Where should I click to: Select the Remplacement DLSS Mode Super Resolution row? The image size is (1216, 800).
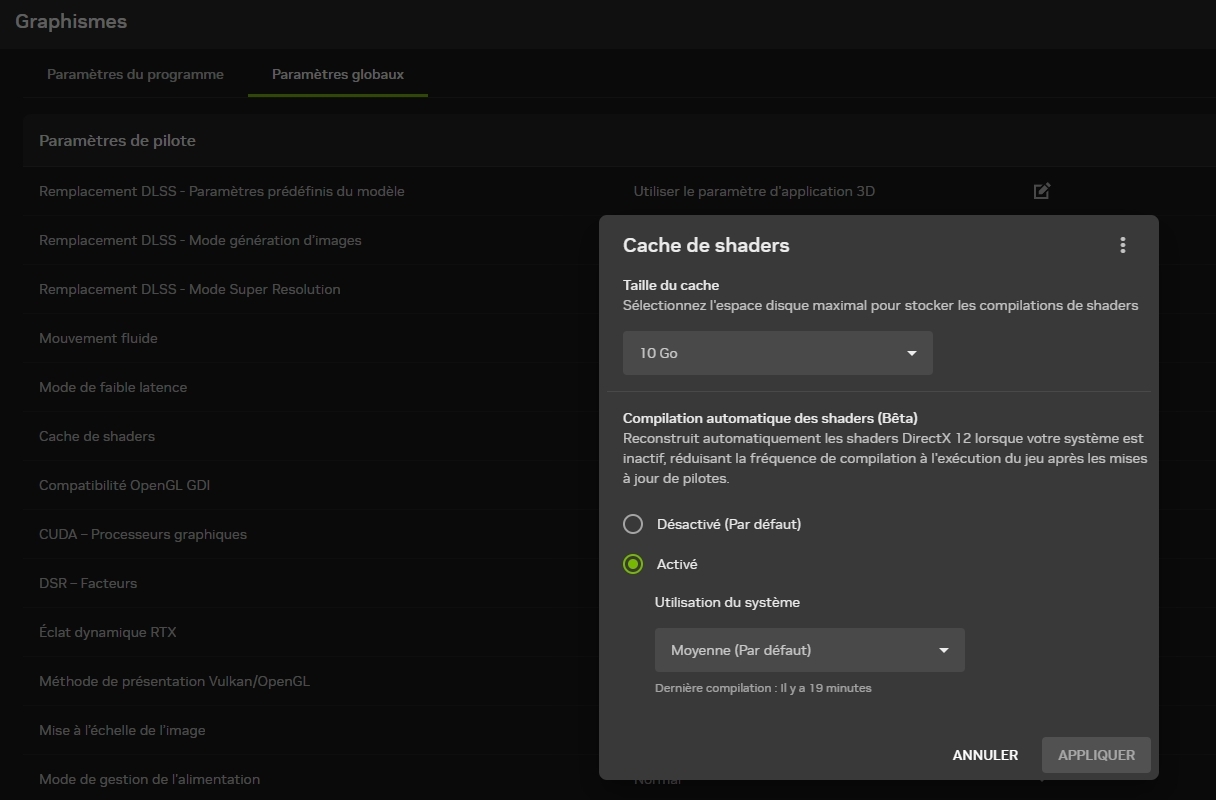pos(190,289)
